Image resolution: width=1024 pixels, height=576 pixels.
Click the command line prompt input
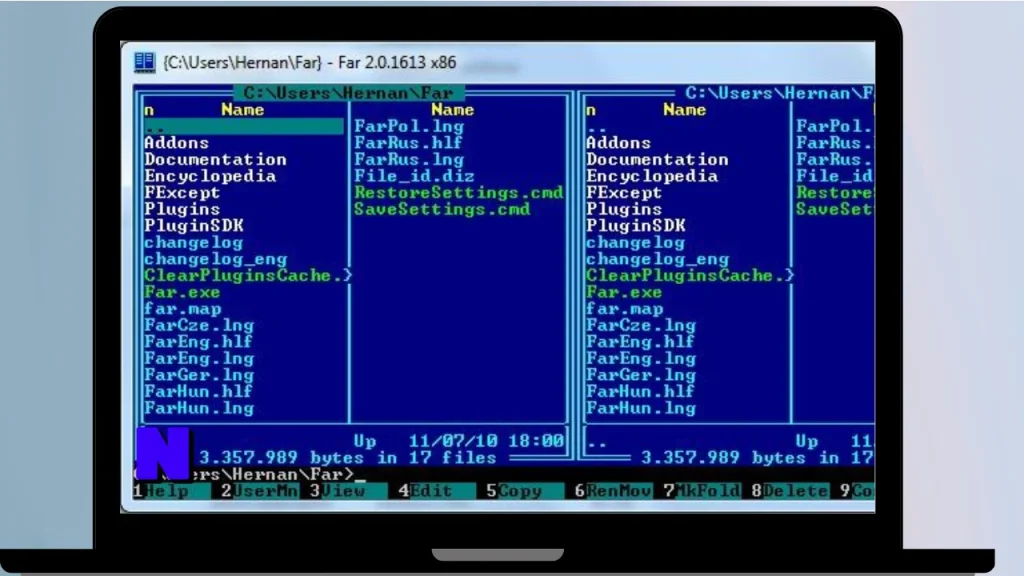(503, 474)
